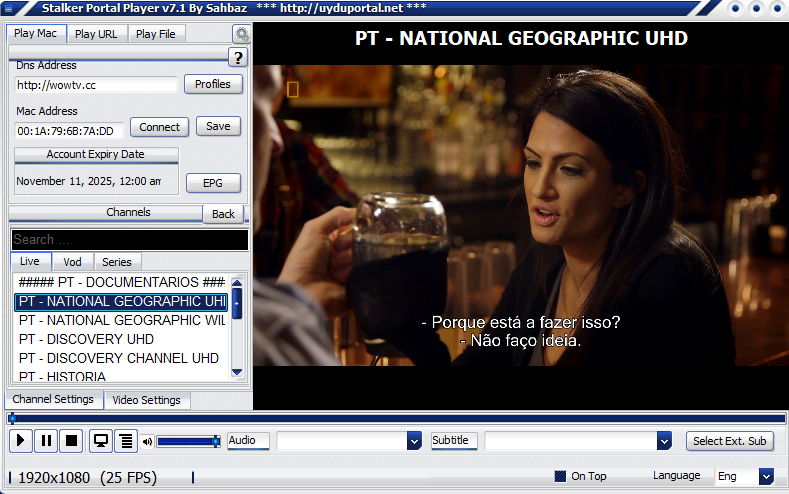Click Select Ext. Sub button
The height and width of the screenshot is (494, 789).
pos(730,441)
